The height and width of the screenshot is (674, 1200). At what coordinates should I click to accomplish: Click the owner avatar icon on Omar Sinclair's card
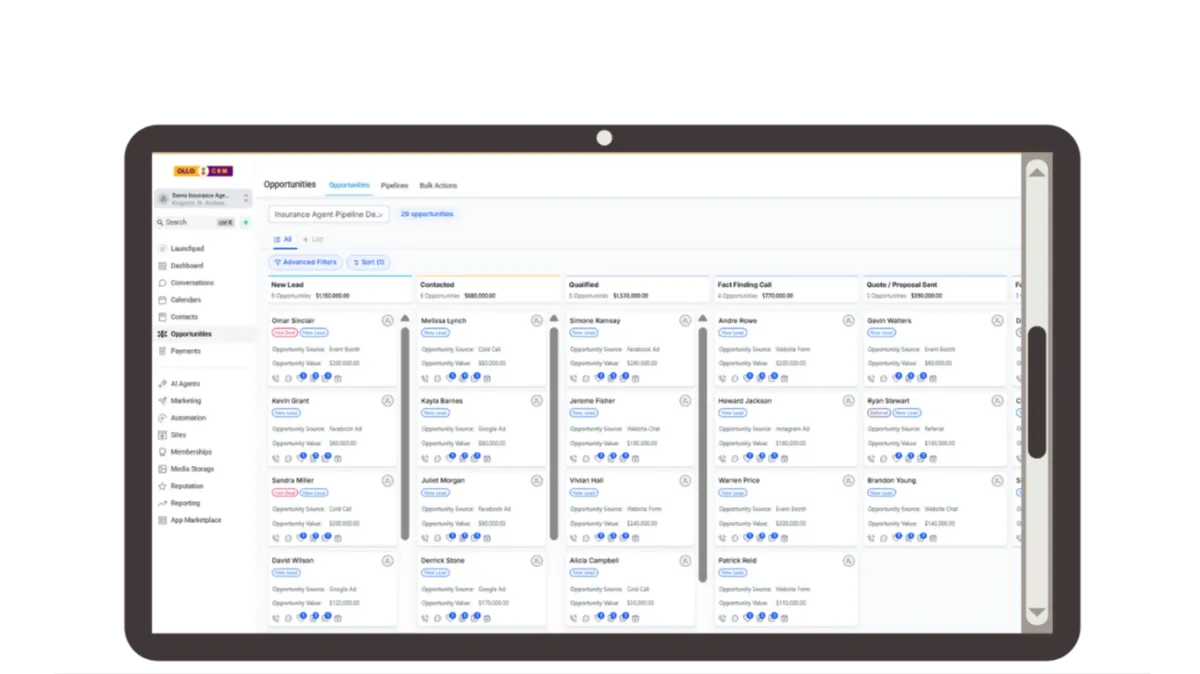387,321
